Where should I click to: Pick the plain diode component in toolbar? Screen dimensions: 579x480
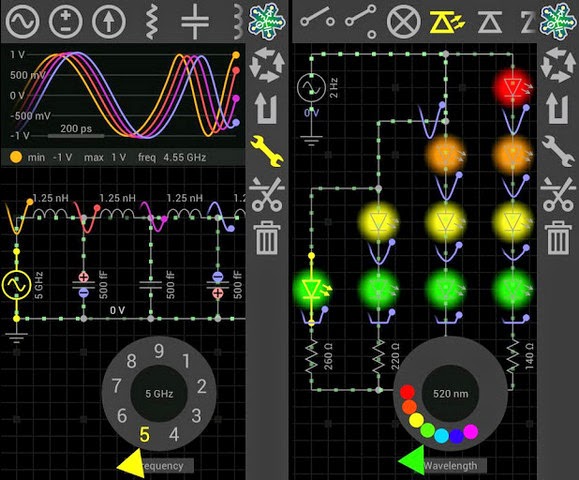(x=490, y=21)
